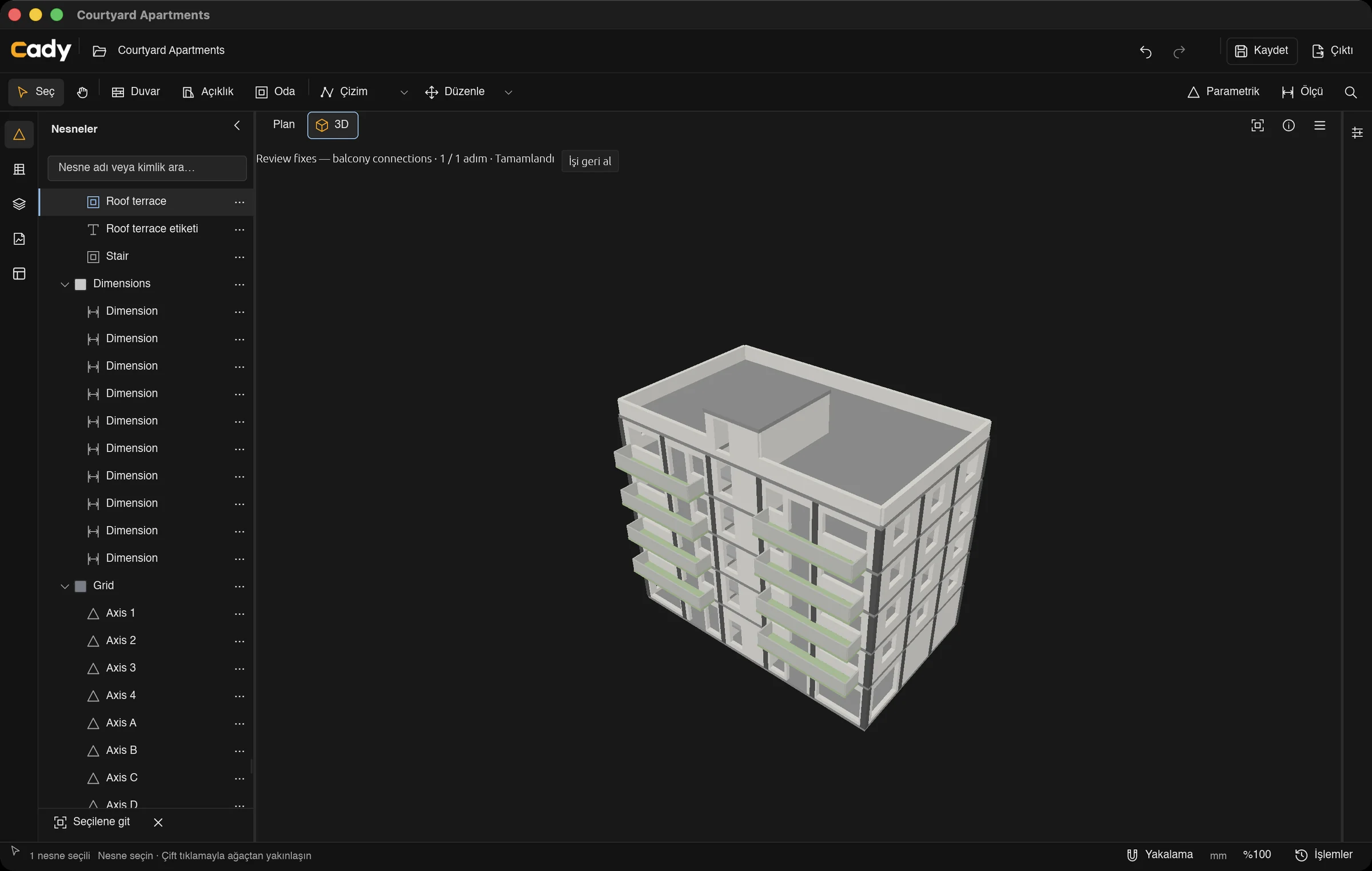
Task: Open more options for Dimensions group
Action: click(x=240, y=284)
